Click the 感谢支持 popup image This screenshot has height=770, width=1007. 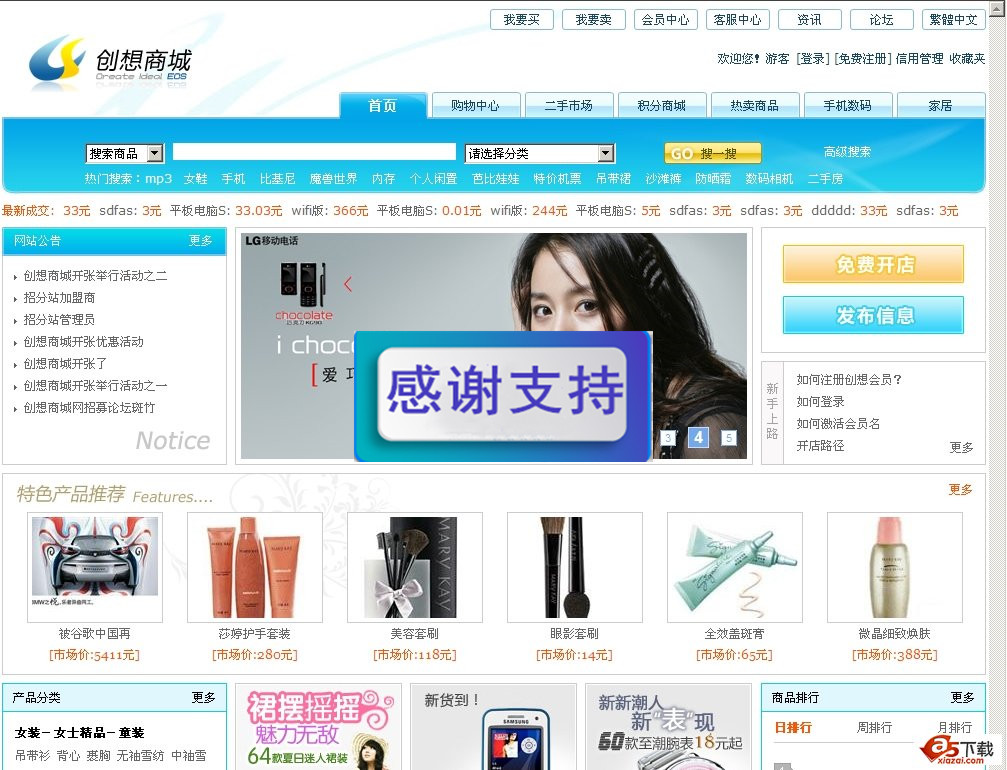504,396
